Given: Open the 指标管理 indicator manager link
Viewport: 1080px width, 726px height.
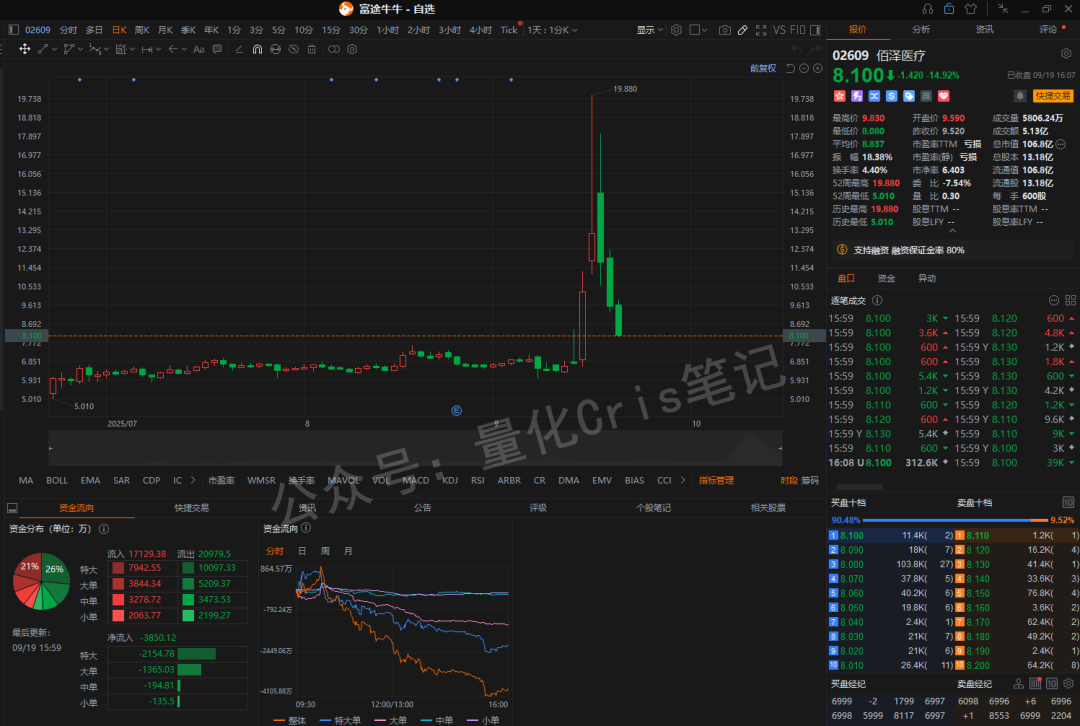Looking at the screenshot, I should (x=715, y=480).
